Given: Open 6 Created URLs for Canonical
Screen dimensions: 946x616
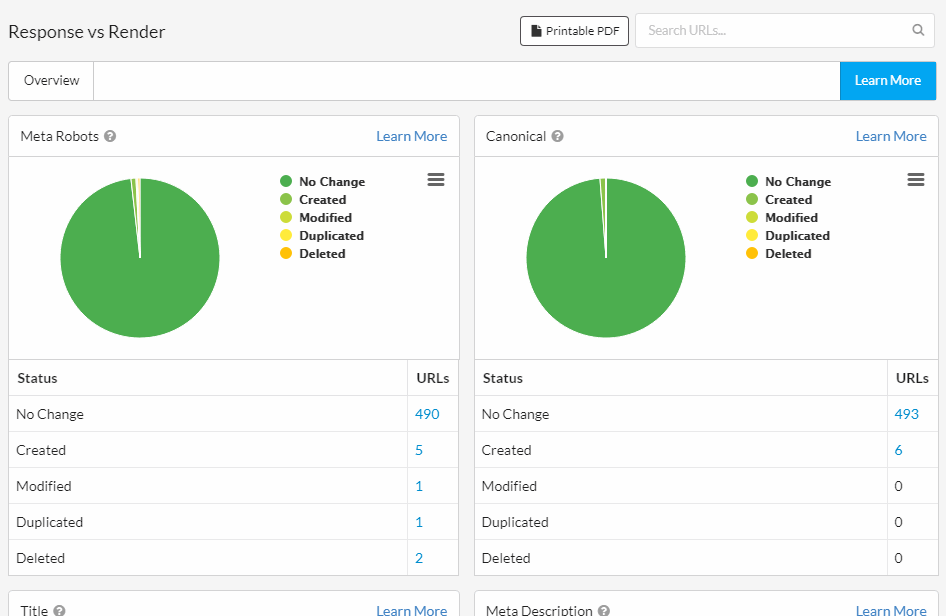Looking at the screenshot, I should (898, 451).
